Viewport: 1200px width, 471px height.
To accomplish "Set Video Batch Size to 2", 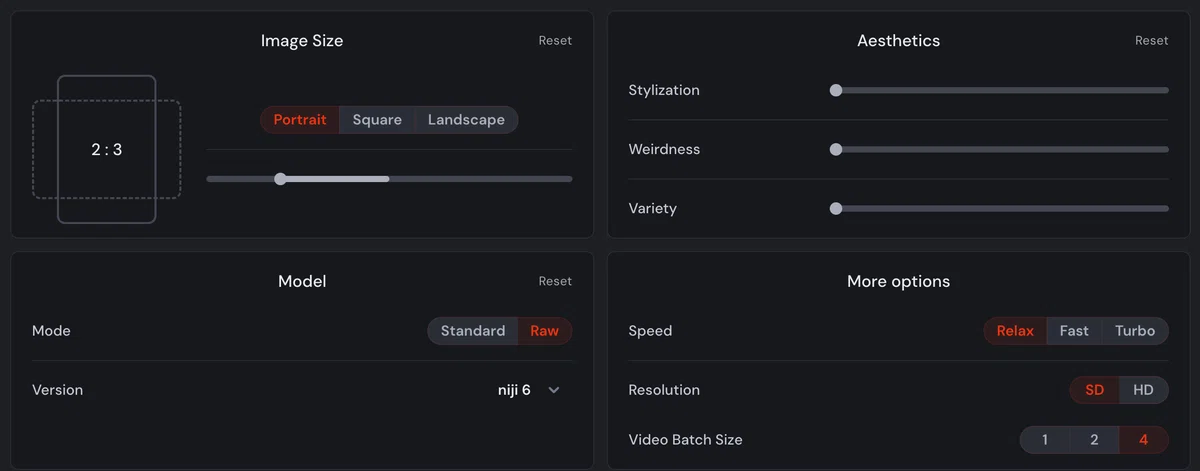I will pos(1094,440).
